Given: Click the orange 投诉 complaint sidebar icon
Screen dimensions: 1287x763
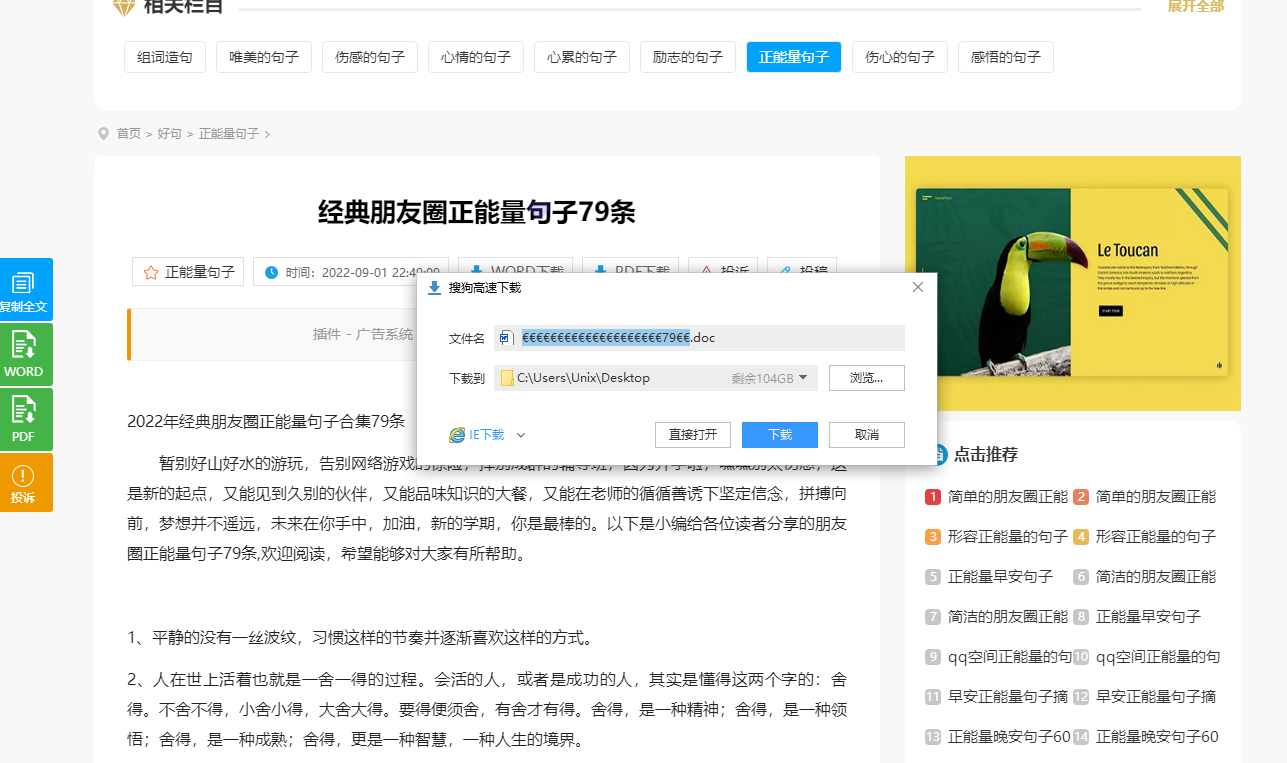Looking at the screenshot, I should click(x=24, y=483).
